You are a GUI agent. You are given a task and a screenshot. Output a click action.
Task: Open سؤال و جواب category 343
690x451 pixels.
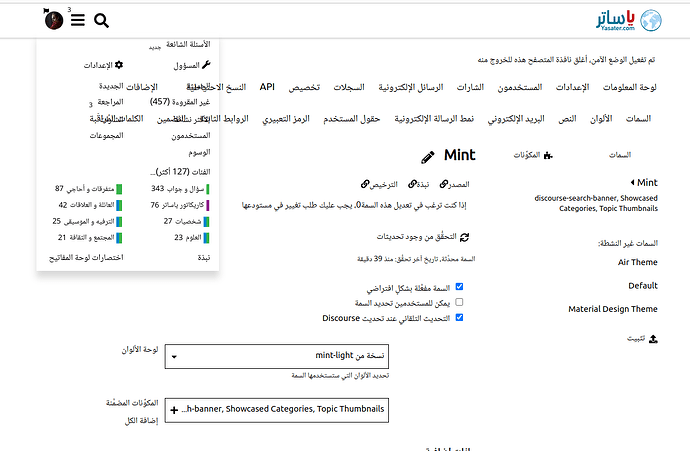pos(180,189)
